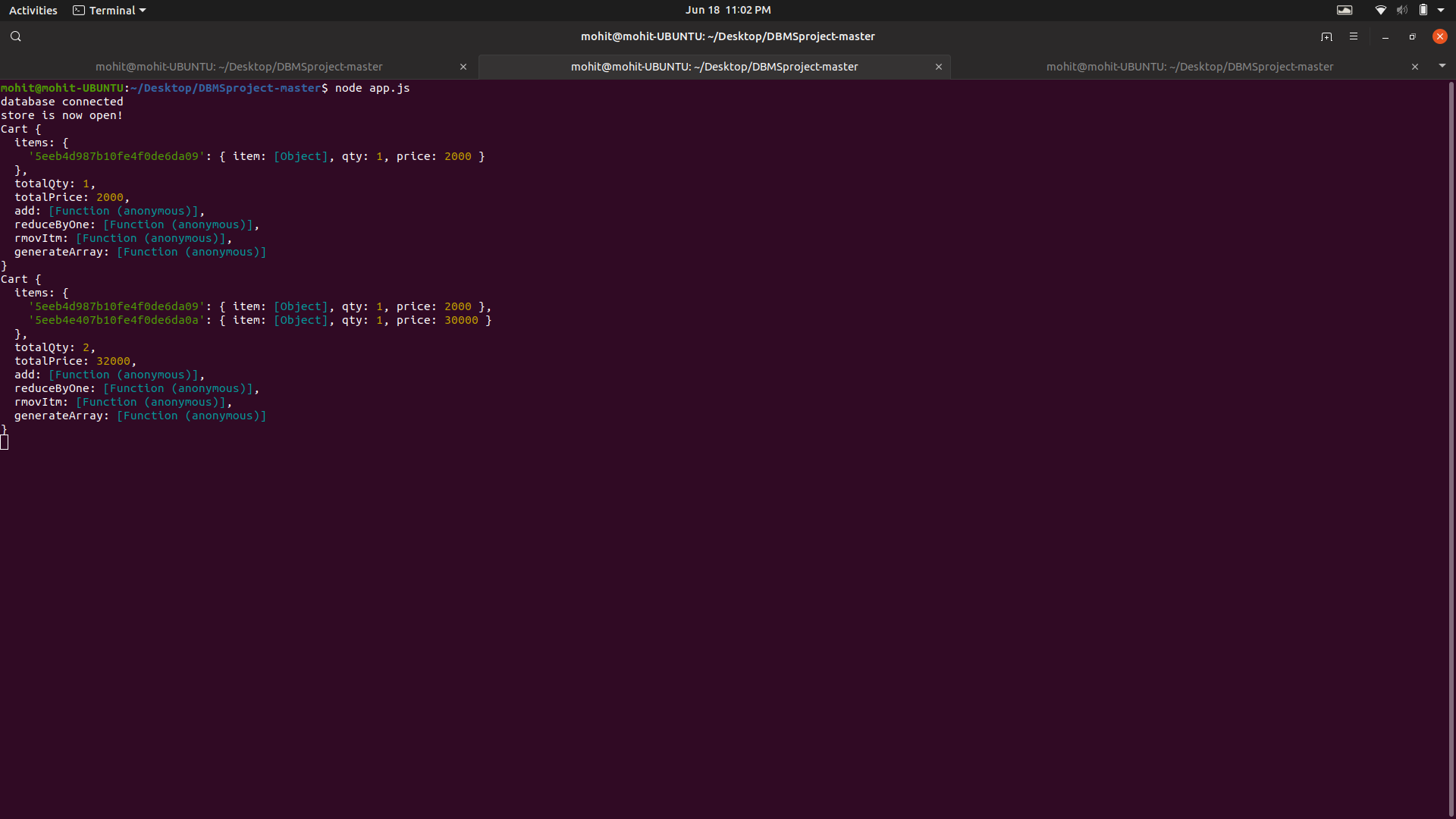
Task: Place the cursor at the terminal prompt
Action: (x=5, y=441)
